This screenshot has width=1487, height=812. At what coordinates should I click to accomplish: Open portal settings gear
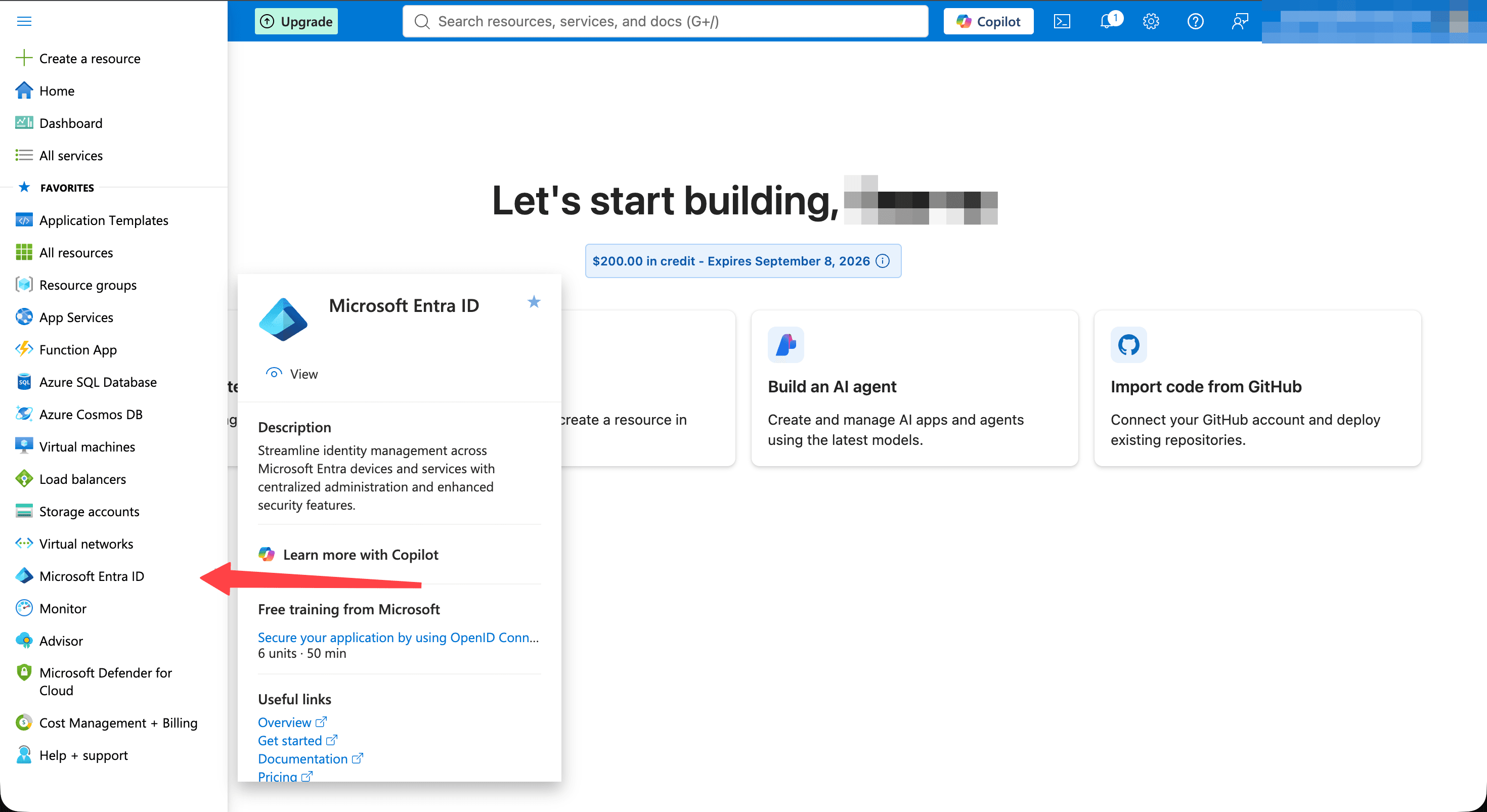point(1151,21)
